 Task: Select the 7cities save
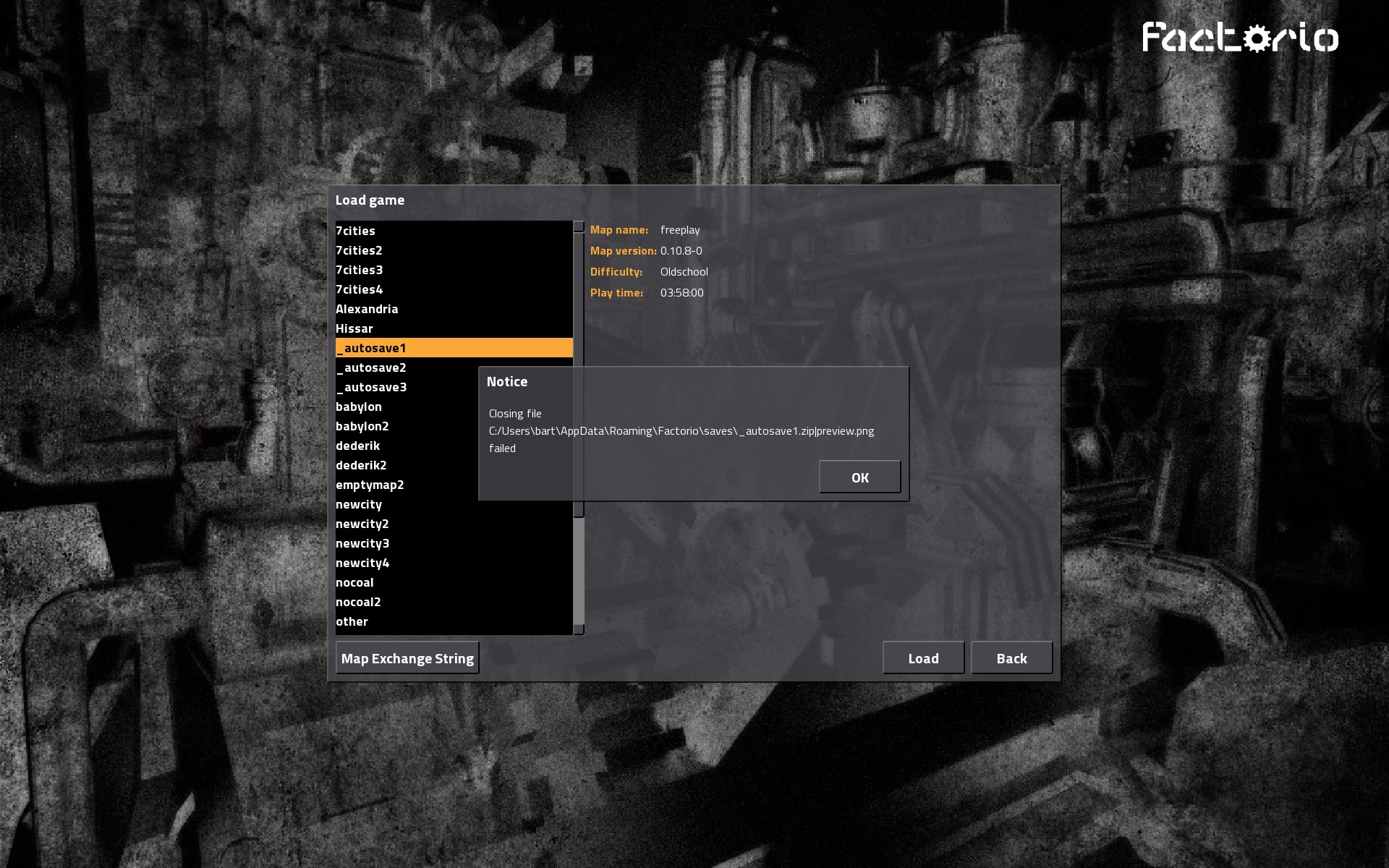[x=454, y=231]
